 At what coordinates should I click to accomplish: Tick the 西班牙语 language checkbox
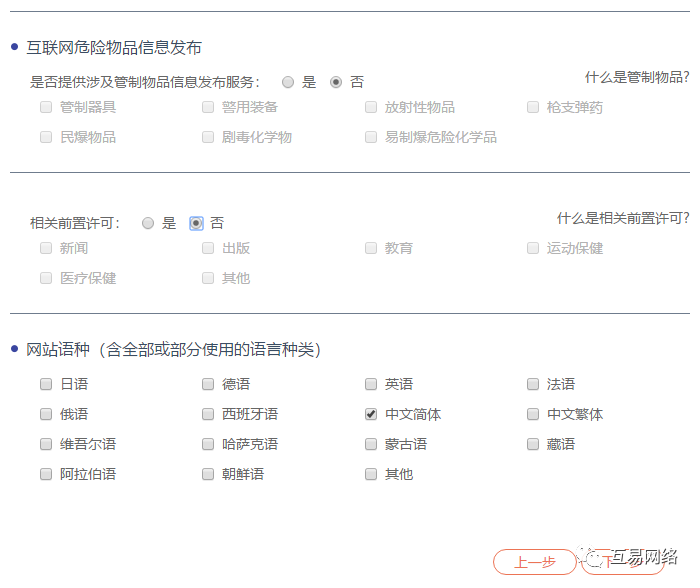coord(208,414)
